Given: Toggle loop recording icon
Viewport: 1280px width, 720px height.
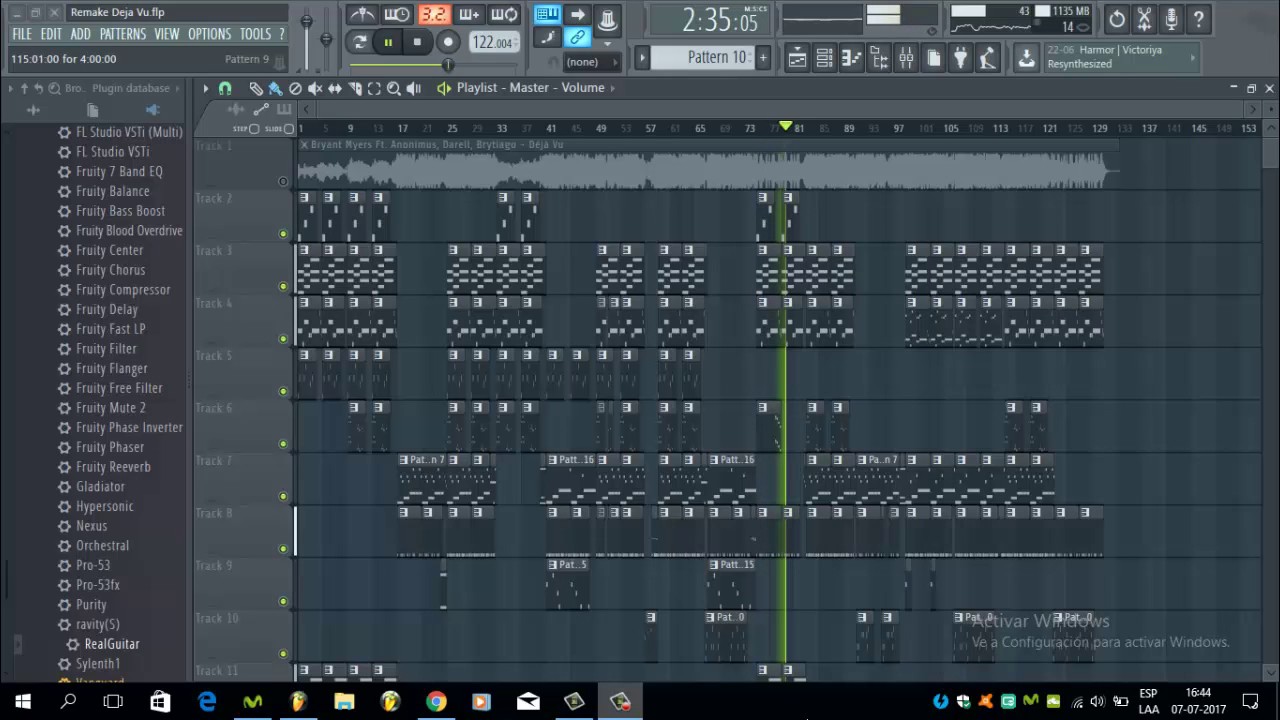Looking at the screenshot, I should click(x=505, y=15).
